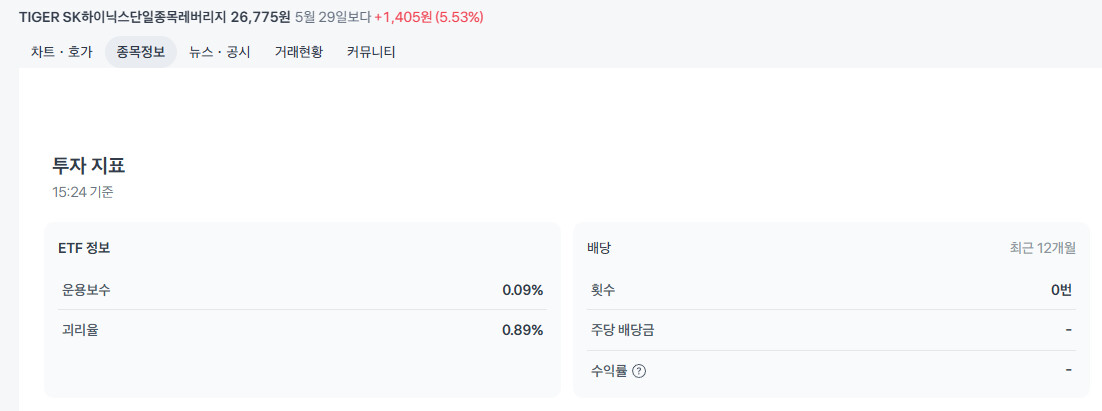Open the 차트 · 호가 tab
This screenshot has width=1102, height=411.
pyautogui.click(x=62, y=52)
